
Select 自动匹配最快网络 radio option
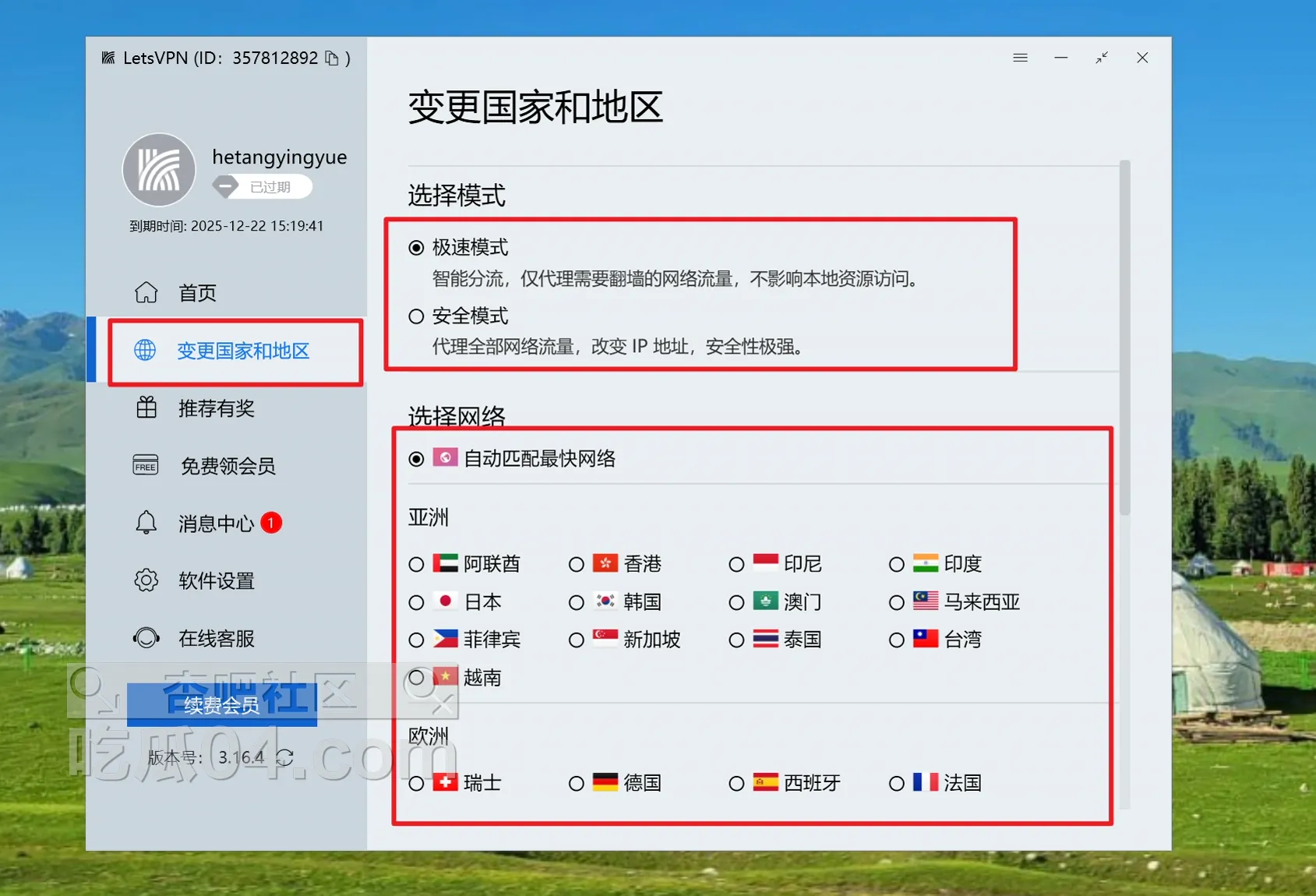pyautogui.click(x=416, y=459)
